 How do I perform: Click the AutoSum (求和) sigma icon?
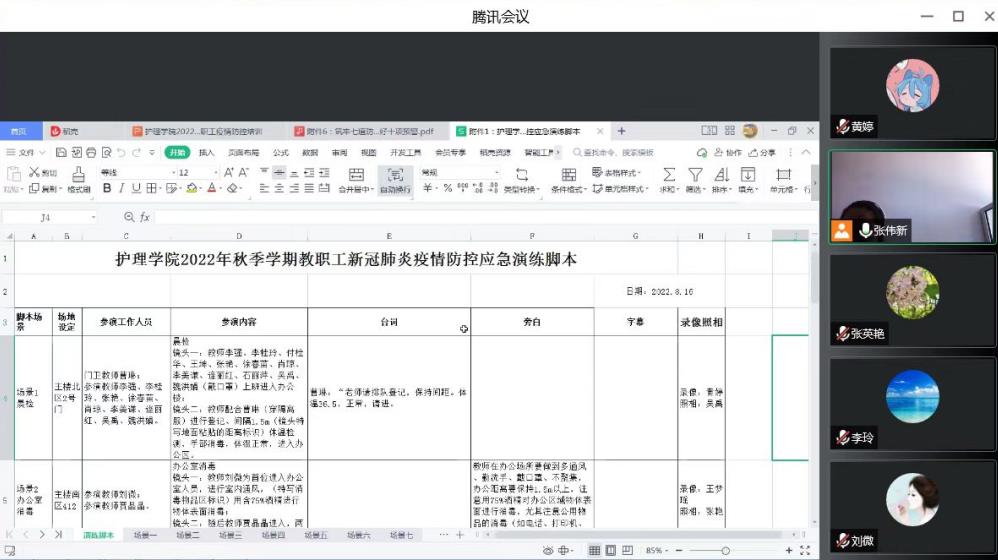[x=669, y=174]
